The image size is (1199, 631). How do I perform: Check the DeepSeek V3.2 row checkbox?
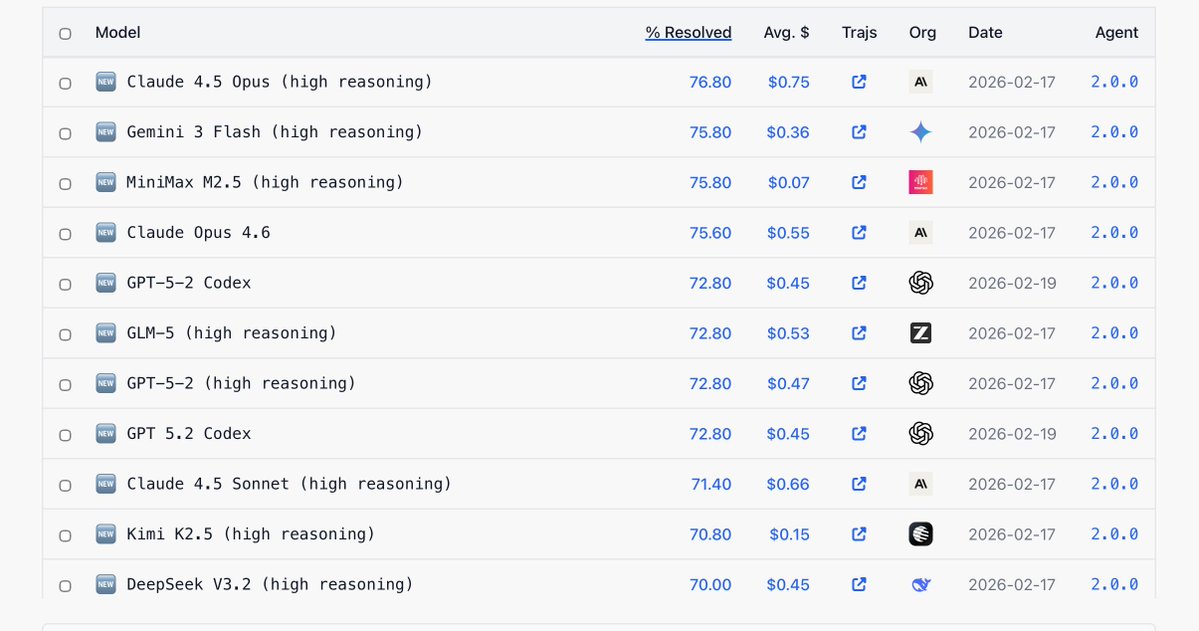(65, 586)
